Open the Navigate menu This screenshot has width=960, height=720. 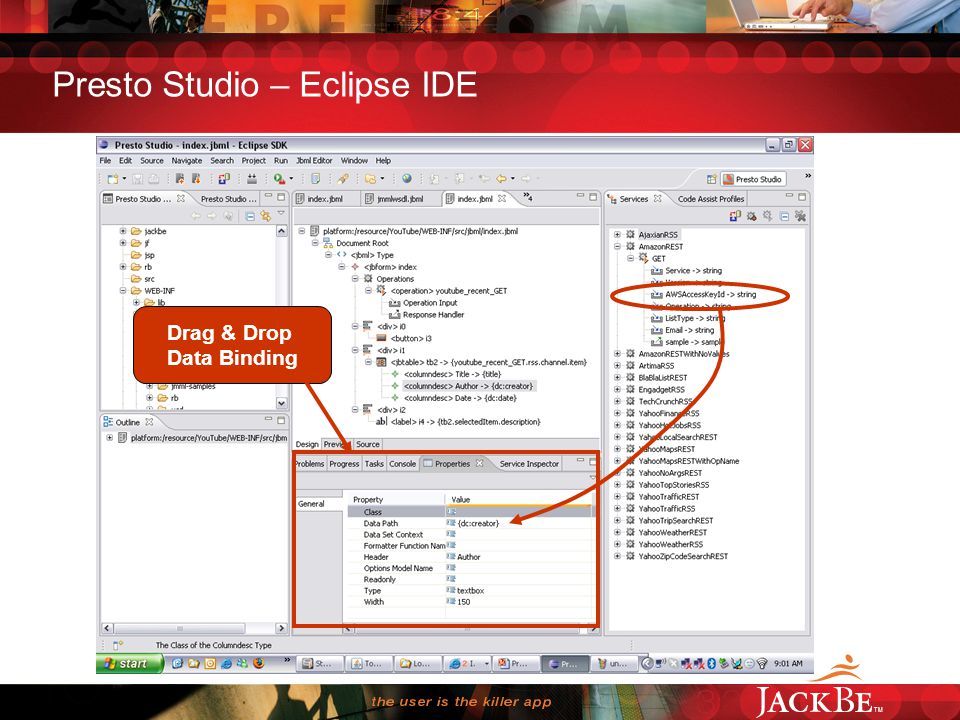(187, 160)
